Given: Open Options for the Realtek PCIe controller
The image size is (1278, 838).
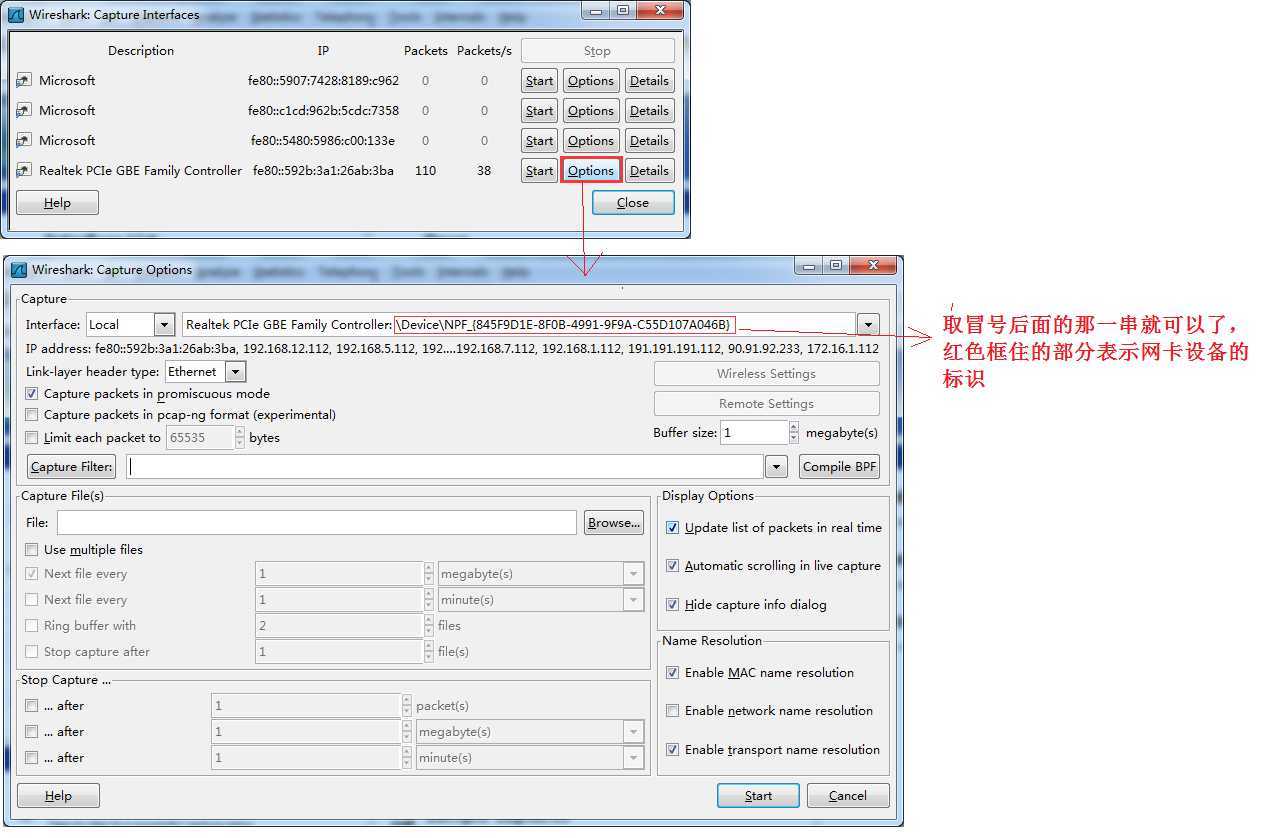Looking at the screenshot, I should pyautogui.click(x=591, y=171).
